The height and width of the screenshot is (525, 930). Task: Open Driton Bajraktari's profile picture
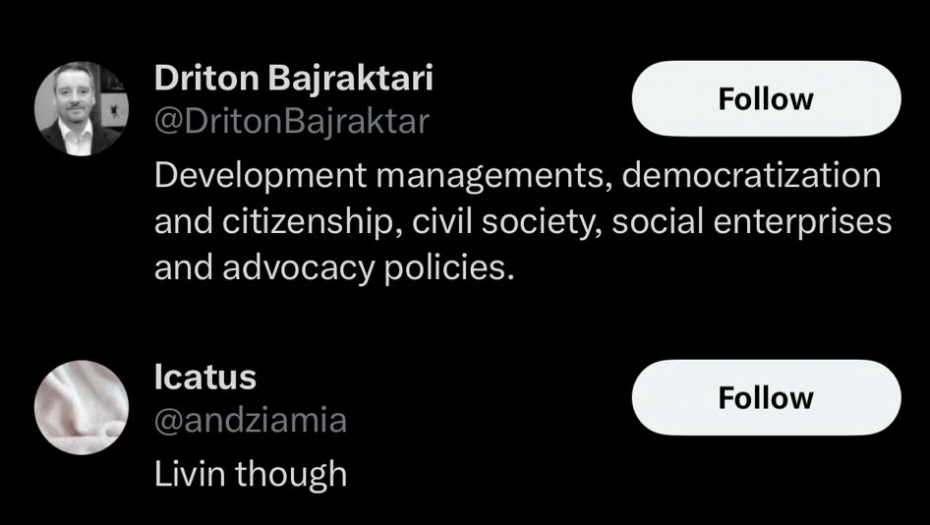click(x=81, y=109)
